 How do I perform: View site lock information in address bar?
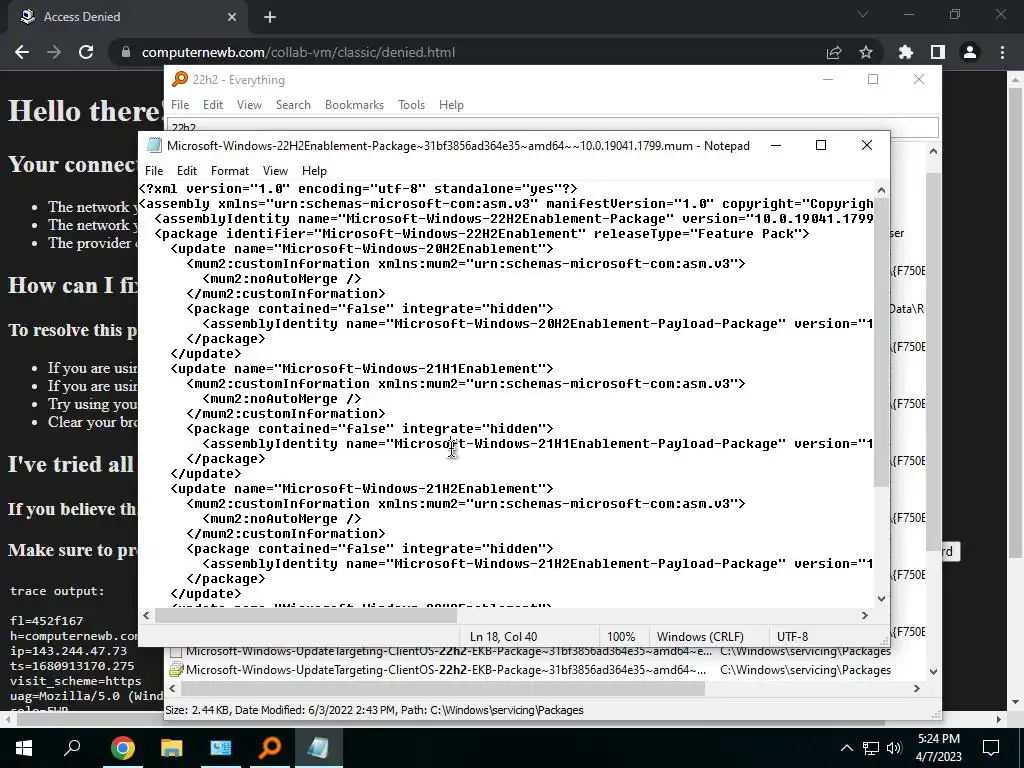(126, 52)
